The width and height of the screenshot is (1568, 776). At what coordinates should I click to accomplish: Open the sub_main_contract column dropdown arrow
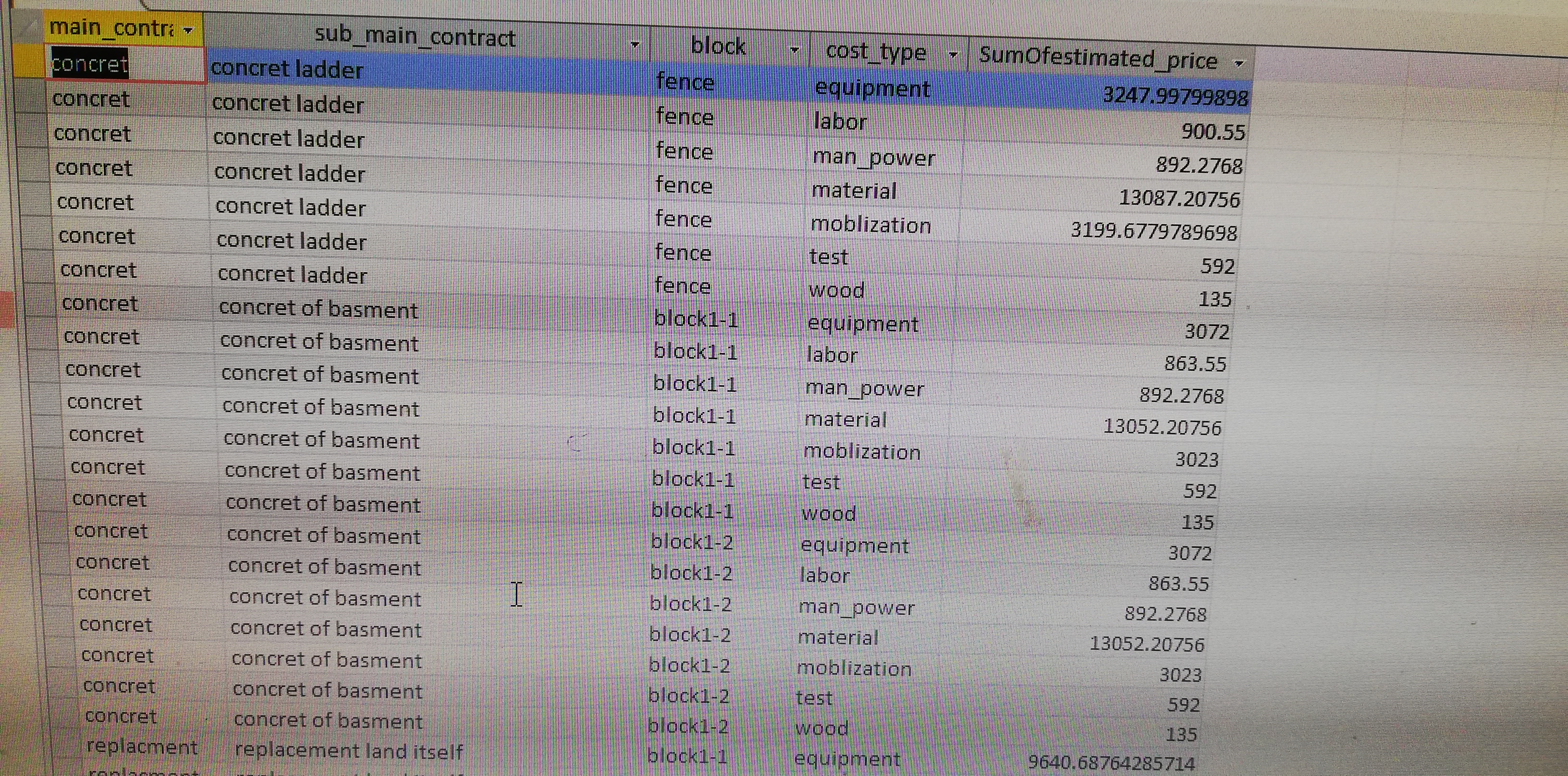tap(634, 45)
